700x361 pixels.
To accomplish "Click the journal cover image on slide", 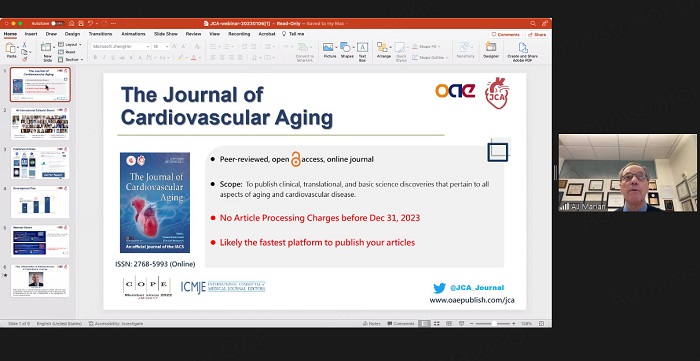I will (154, 203).
